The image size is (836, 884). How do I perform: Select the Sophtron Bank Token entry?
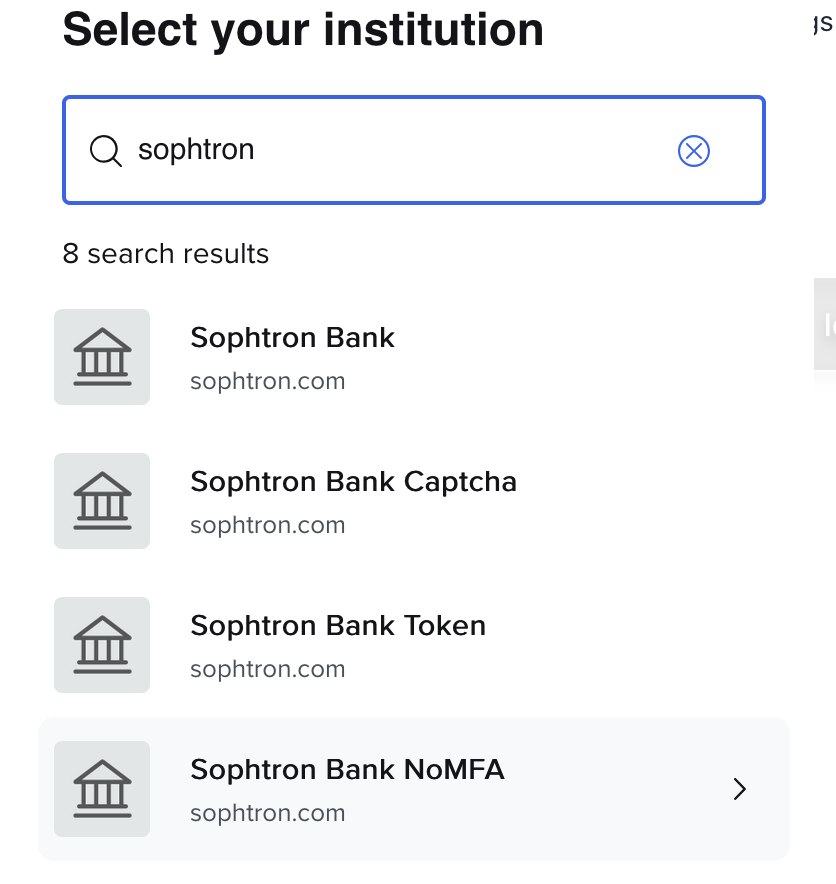click(337, 625)
